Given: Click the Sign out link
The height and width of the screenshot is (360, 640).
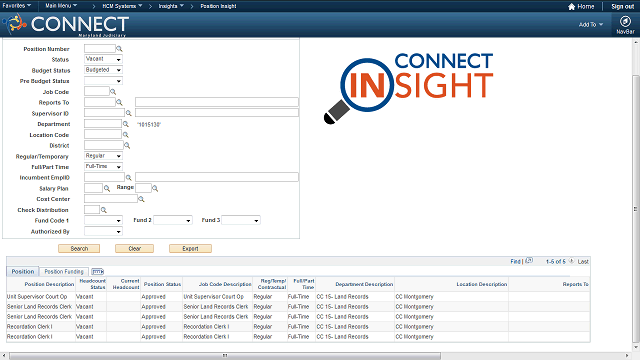Looking at the screenshot, I should pos(622,7).
